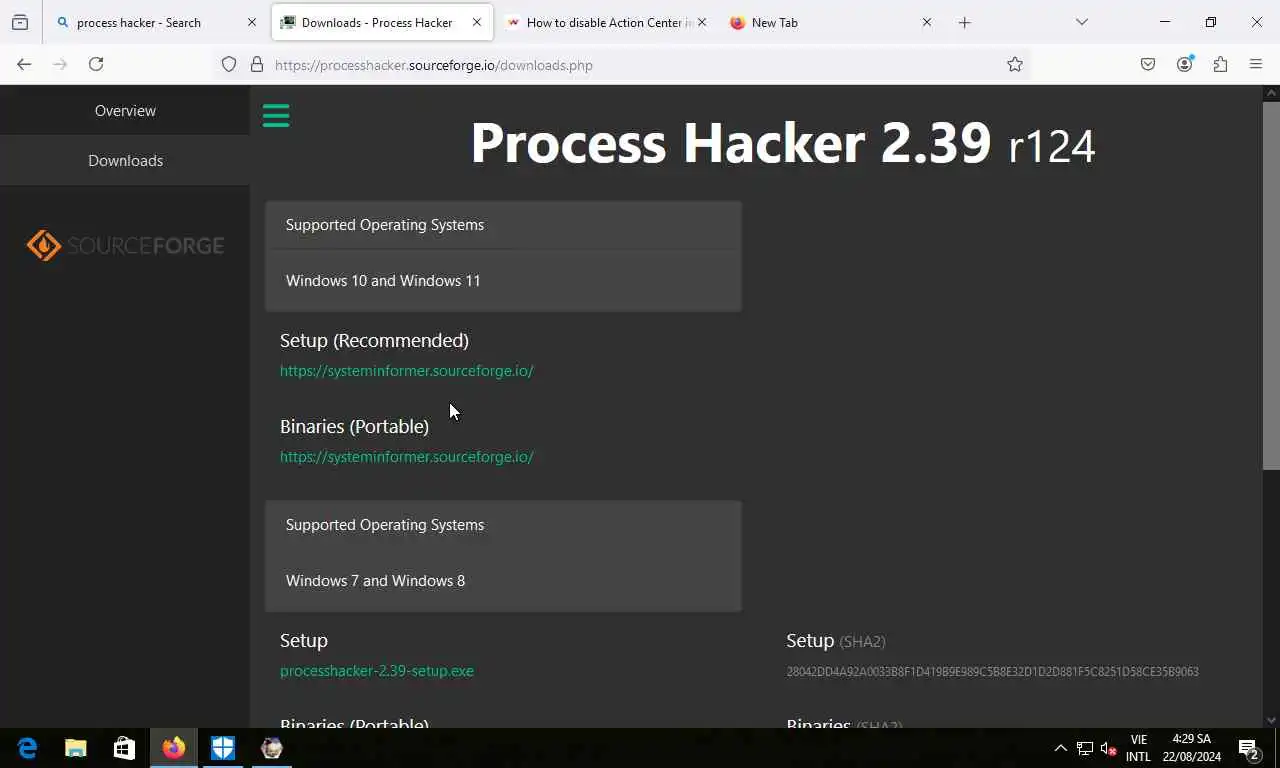Open the last pinned taskbar app icon
The height and width of the screenshot is (768, 1280).
[x=271, y=748]
